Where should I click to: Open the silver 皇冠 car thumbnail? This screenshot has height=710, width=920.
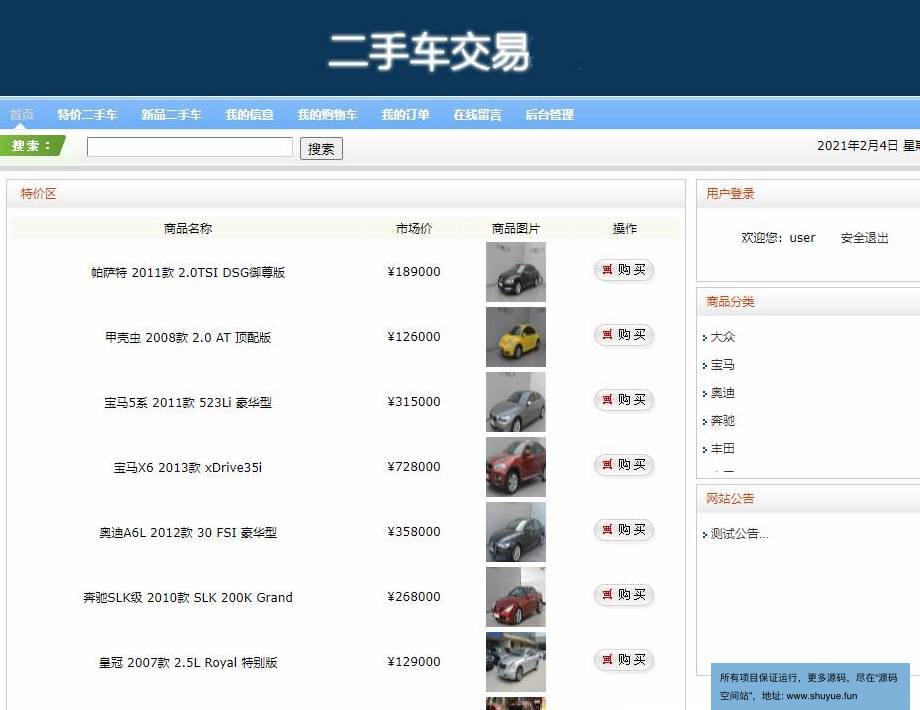point(516,662)
